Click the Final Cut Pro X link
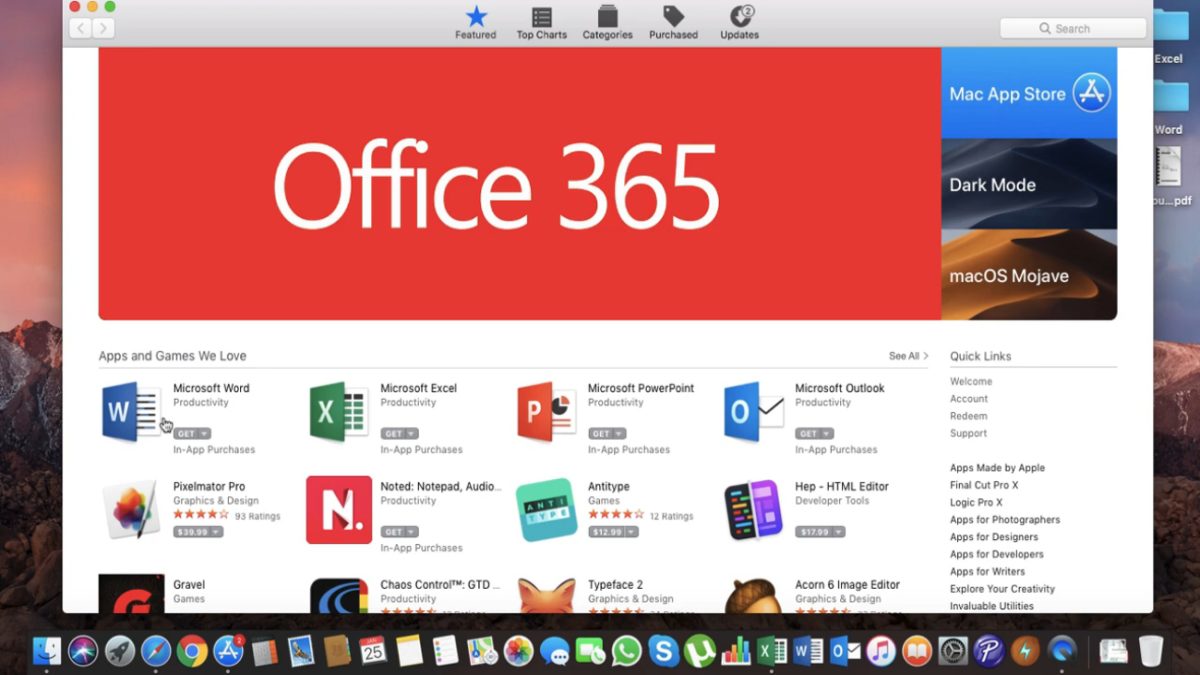Image resolution: width=1200 pixels, height=675 pixels. [x=984, y=485]
